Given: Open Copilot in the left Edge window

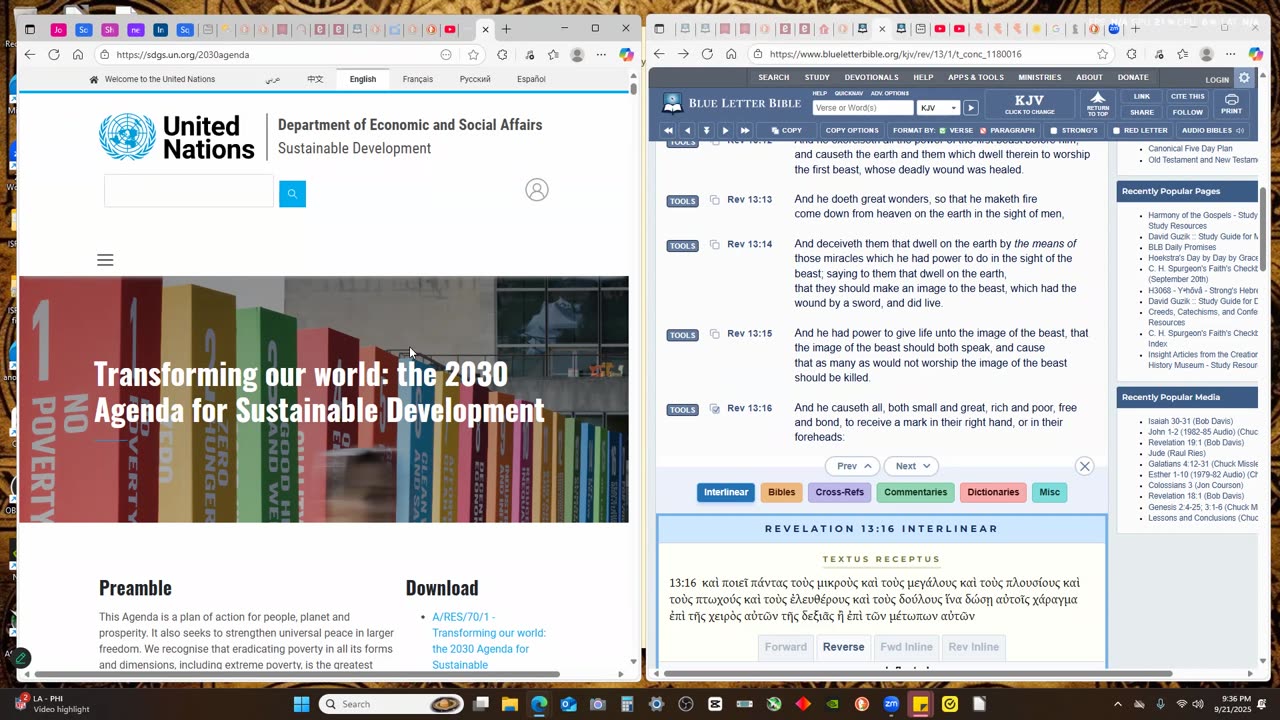Looking at the screenshot, I should pyautogui.click(x=626, y=55).
